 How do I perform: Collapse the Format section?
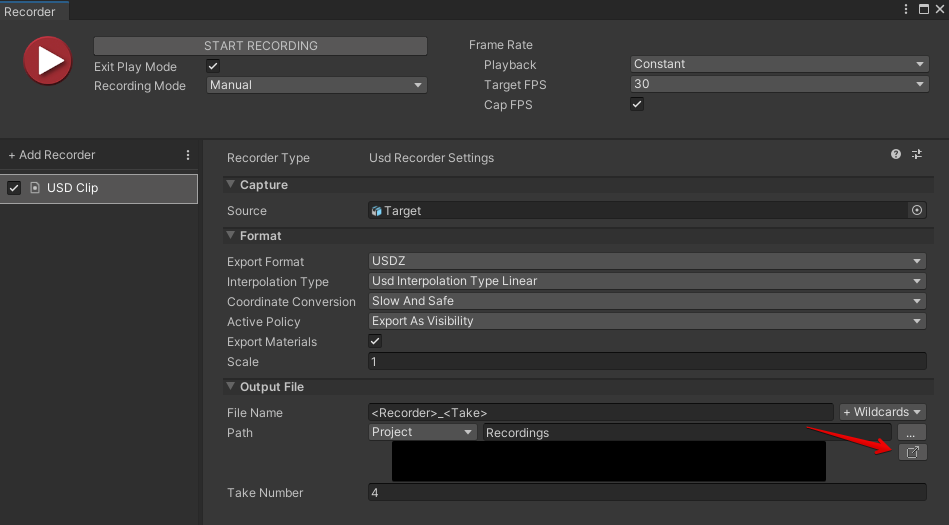click(x=230, y=235)
